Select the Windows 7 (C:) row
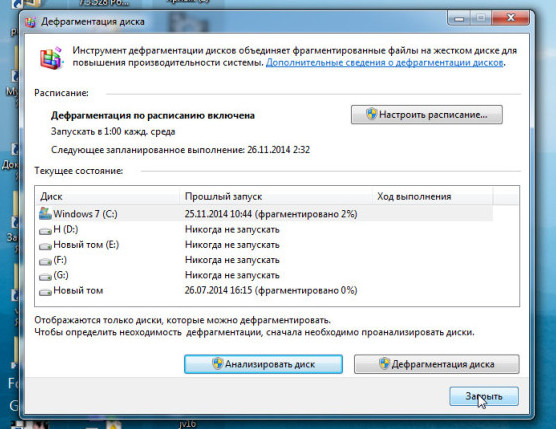Image resolution: width=556 pixels, height=429 pixels. [264, 214]
